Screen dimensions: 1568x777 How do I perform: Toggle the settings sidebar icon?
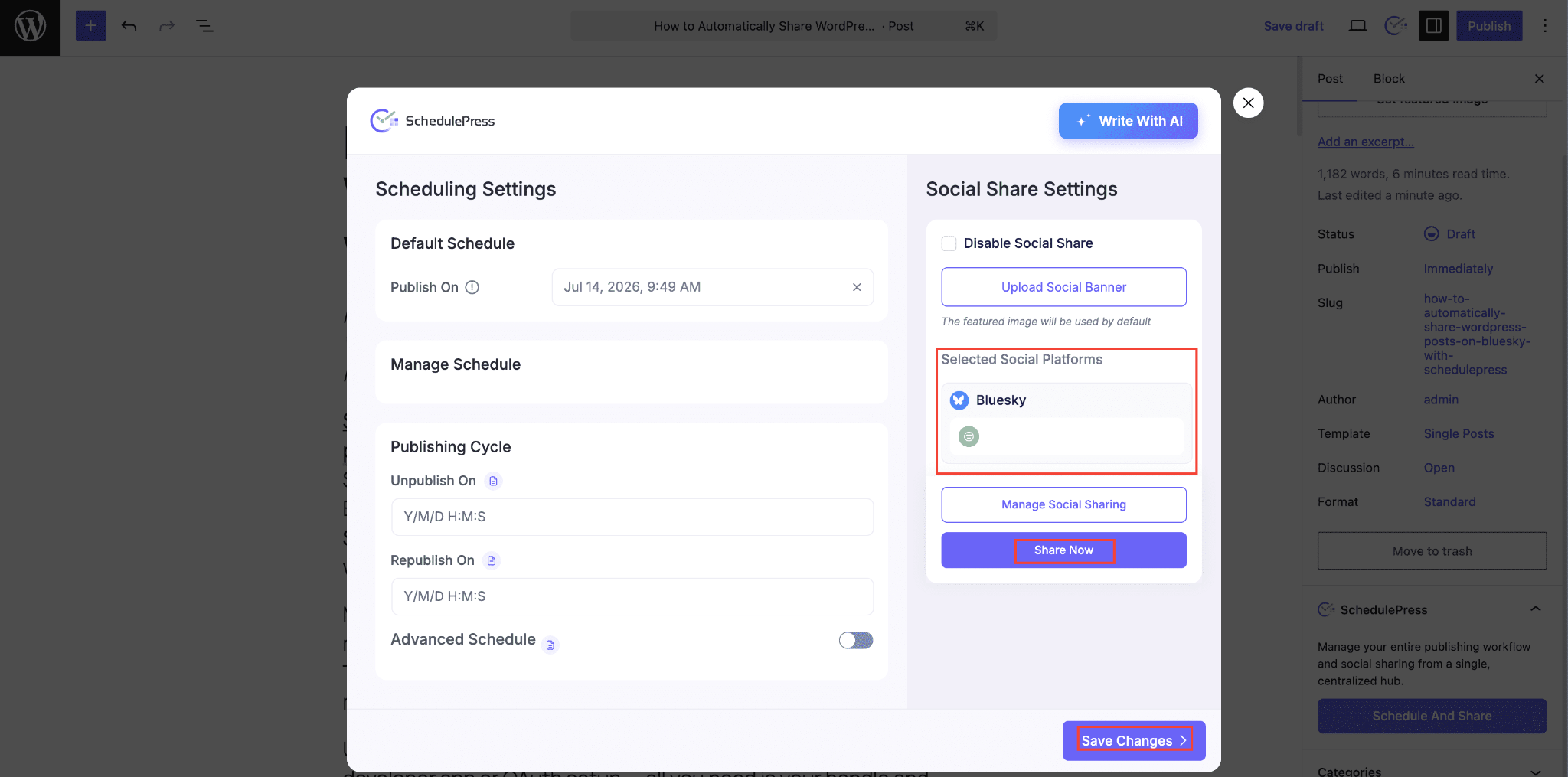(x=1433, y=26)
